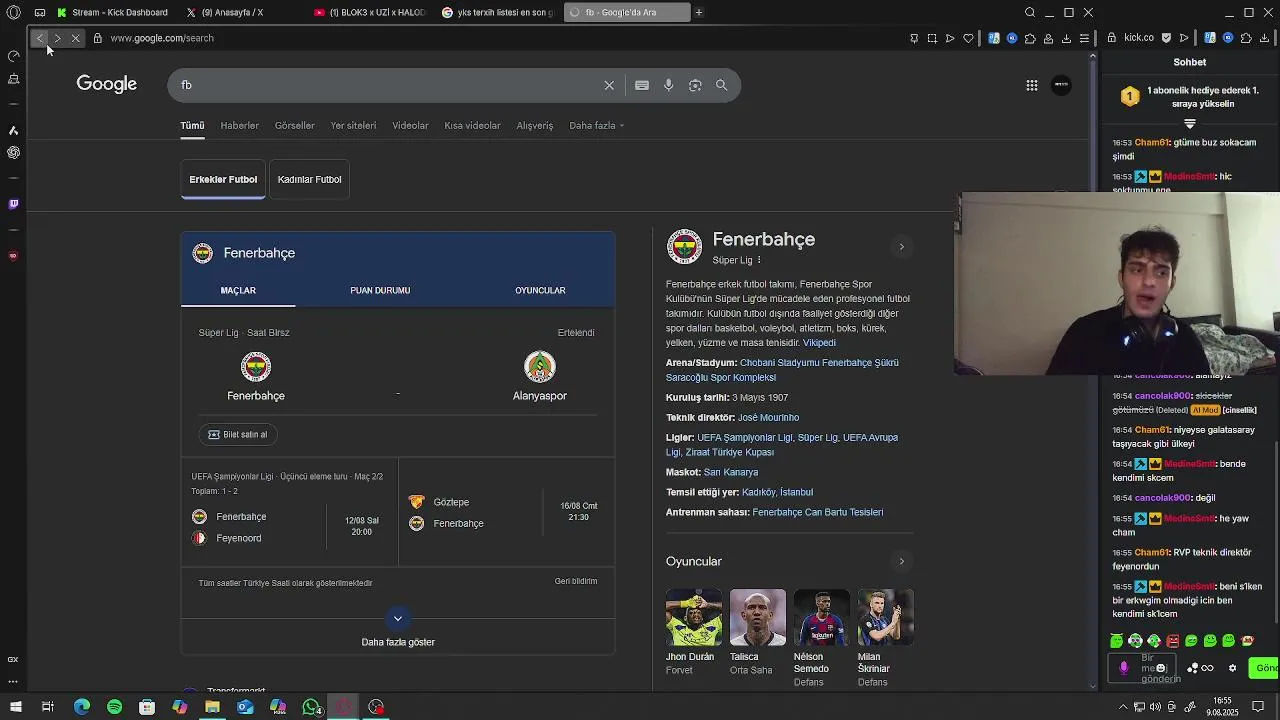Open Fenerbahçe Can Bartu Tesisleri link
This screenshot has height=720, width=1280.
[817, 513]
